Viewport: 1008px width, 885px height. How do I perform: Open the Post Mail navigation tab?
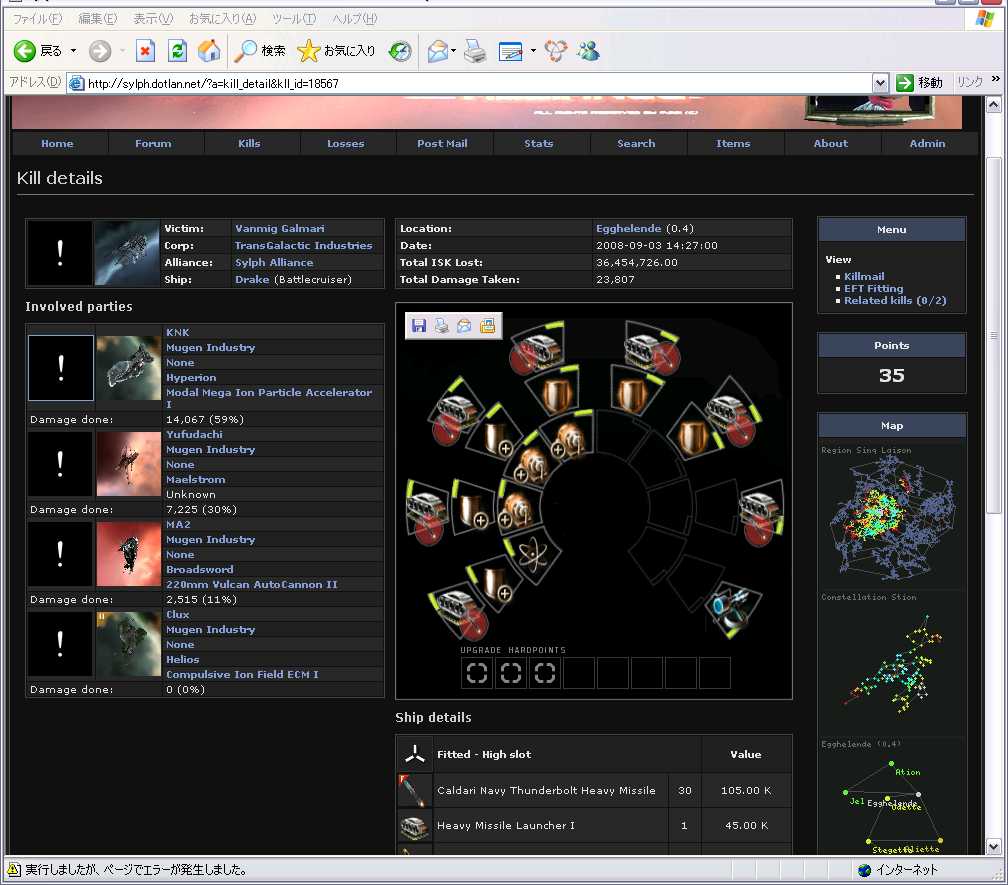[442, 143]
